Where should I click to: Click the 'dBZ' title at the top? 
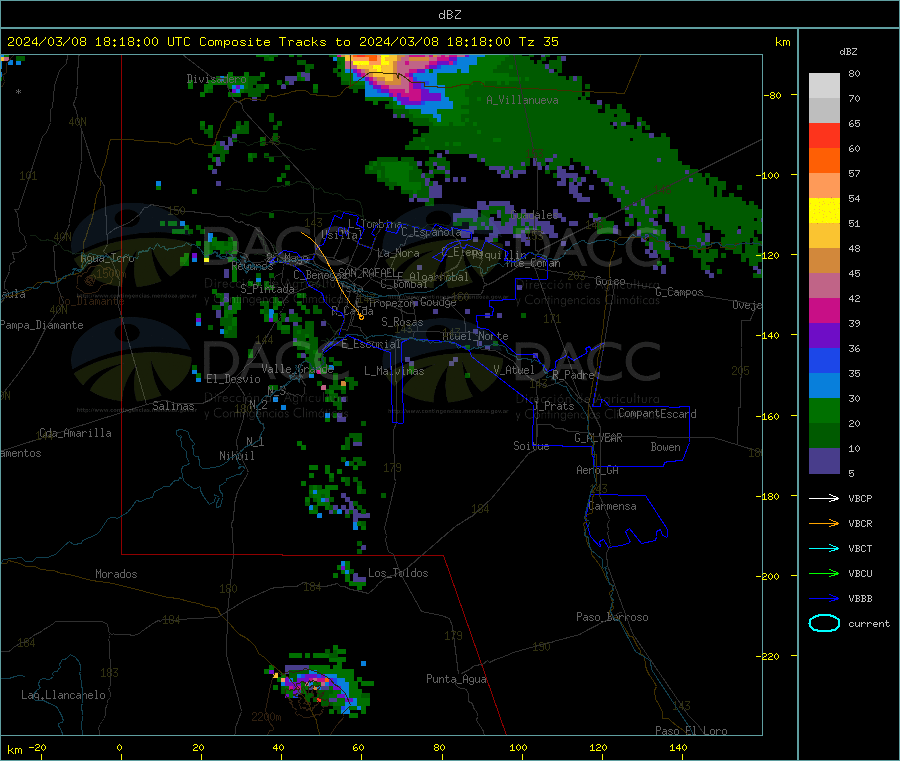(449, 15)
